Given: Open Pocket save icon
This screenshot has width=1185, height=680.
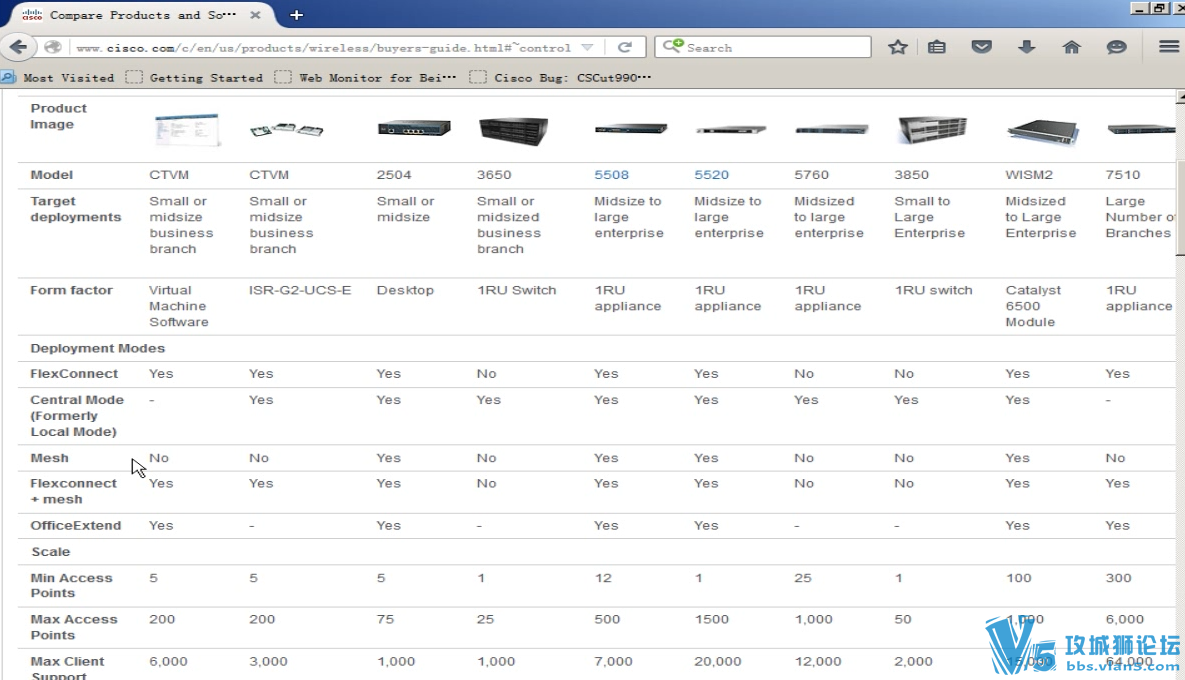Looking at the screenshot, I should [981, 47].
